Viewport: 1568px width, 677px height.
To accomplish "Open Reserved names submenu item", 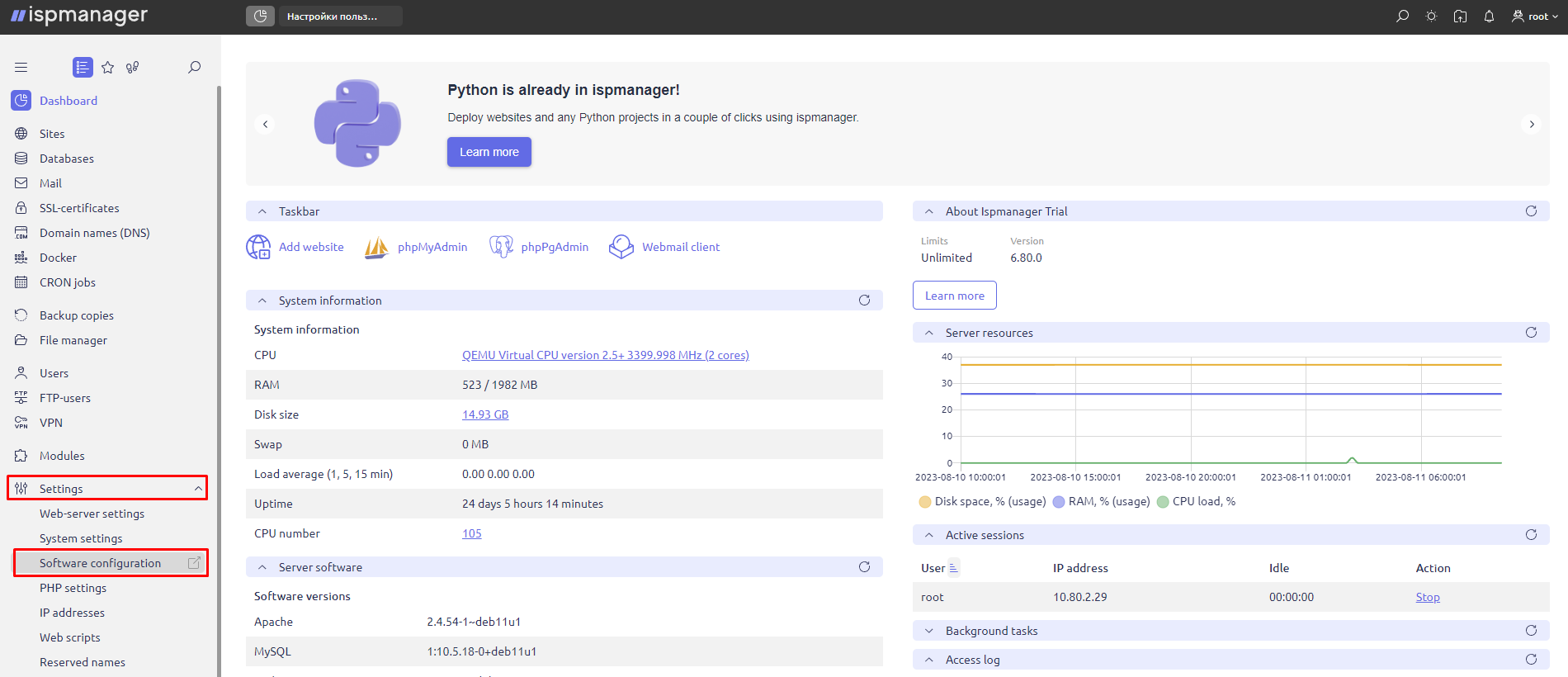I will [83, 662].
